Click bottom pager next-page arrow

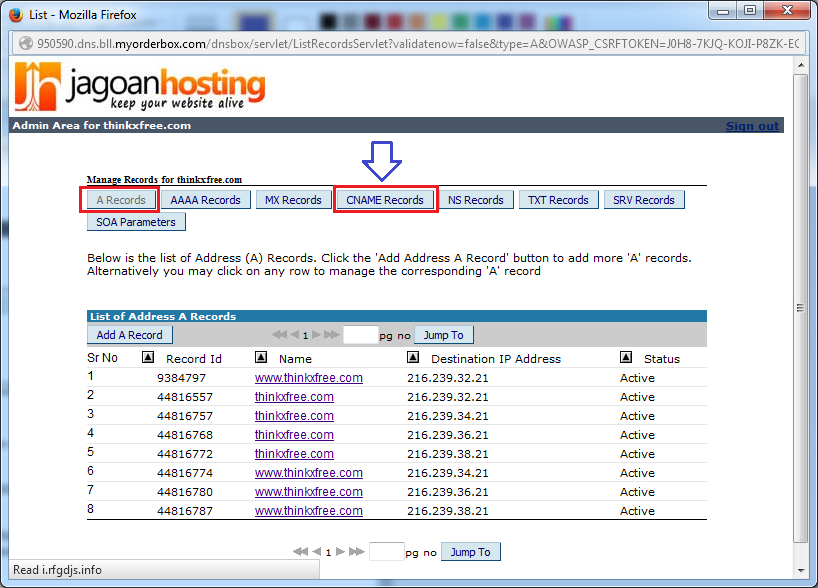340,551
